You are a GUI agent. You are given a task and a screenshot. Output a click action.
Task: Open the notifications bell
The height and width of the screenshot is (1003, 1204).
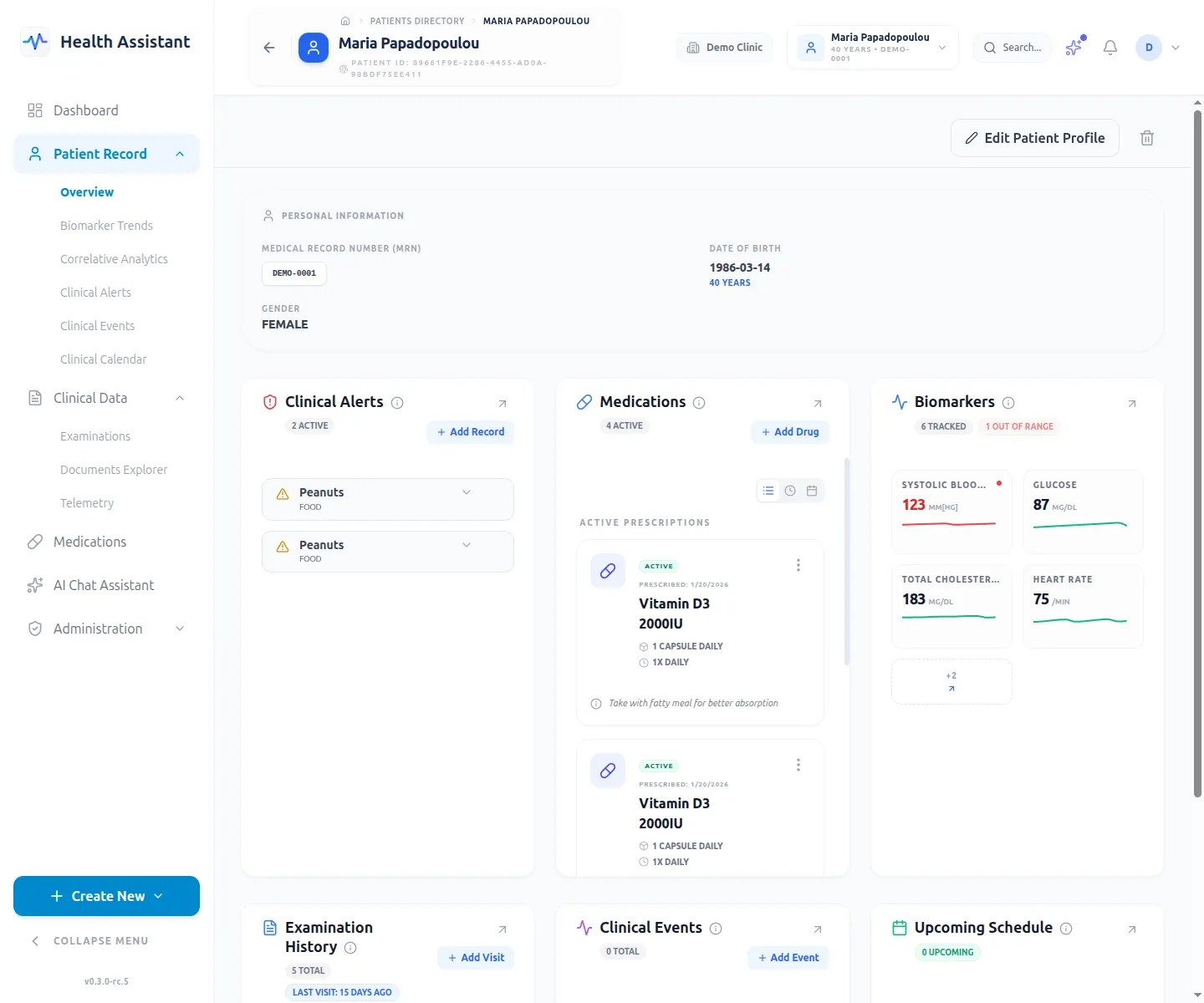coord(1110,48)
